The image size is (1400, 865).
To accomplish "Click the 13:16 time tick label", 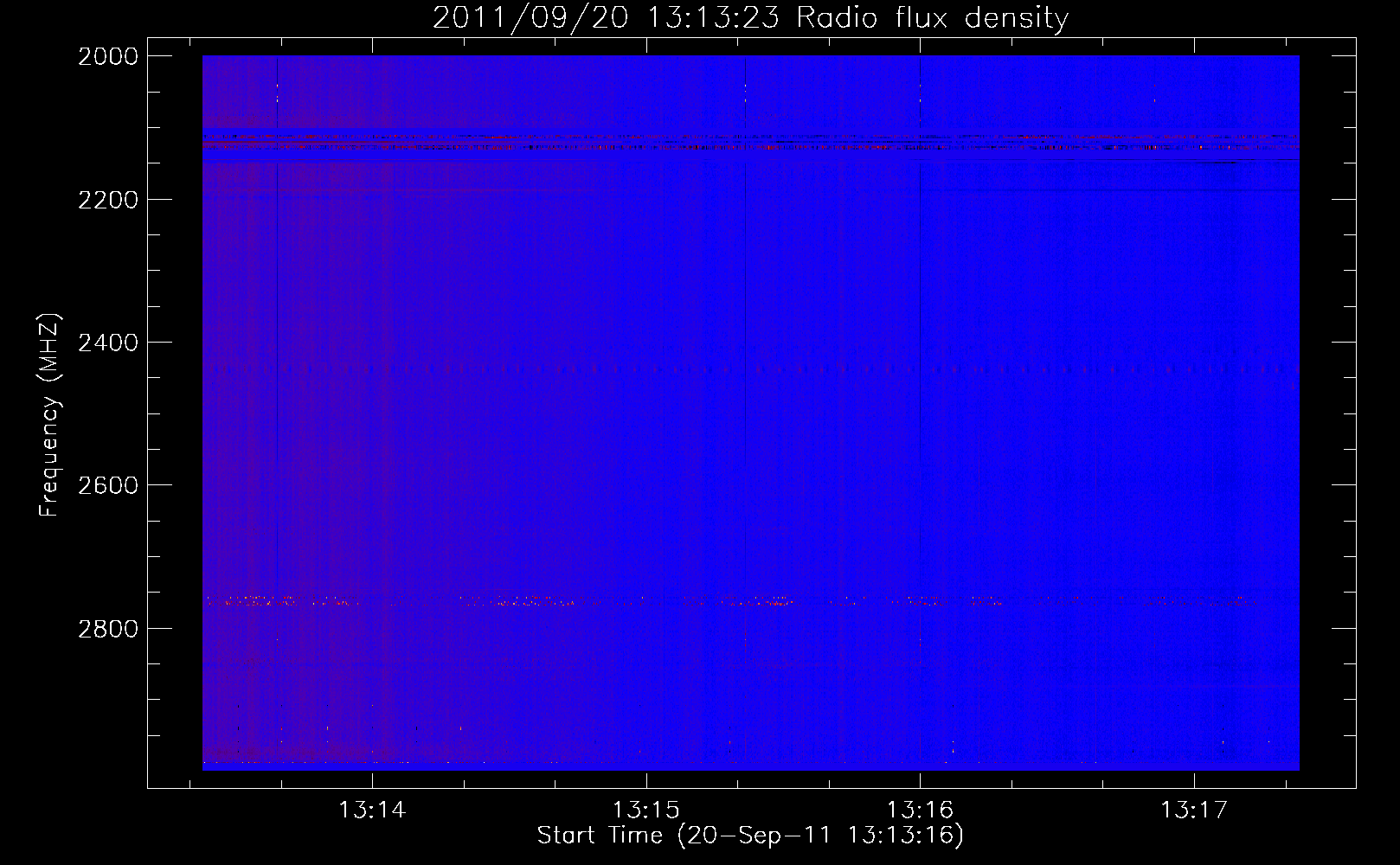I will [920, 811].
